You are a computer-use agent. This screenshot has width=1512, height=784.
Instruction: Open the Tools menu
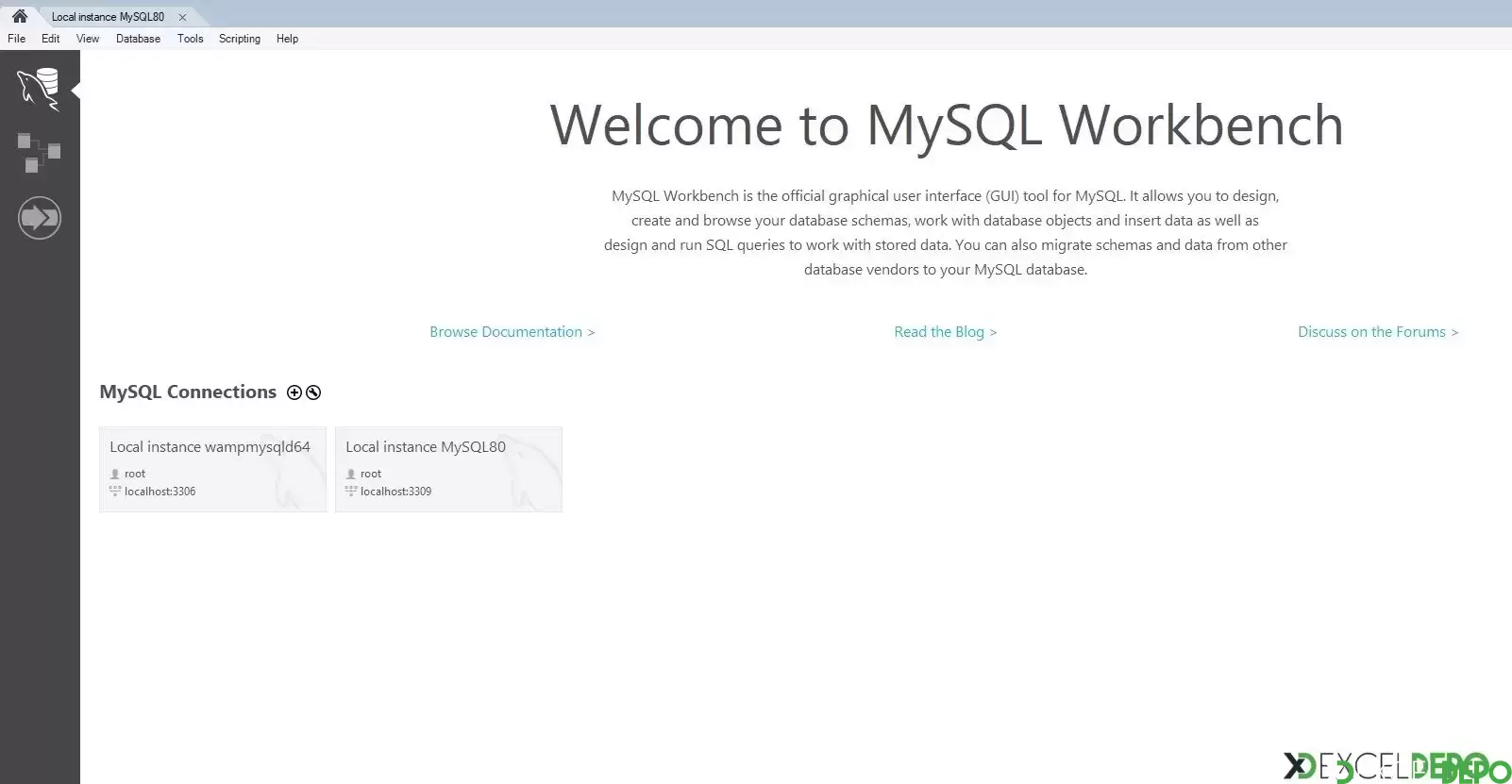tap(191, 39)
